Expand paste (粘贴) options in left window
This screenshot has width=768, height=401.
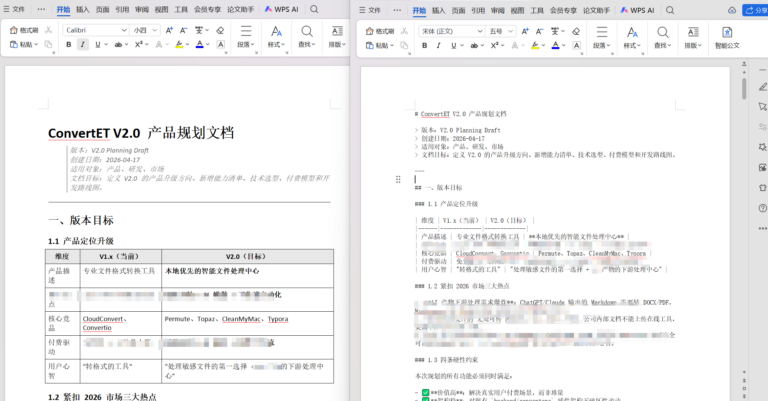(x=36, y=45)
